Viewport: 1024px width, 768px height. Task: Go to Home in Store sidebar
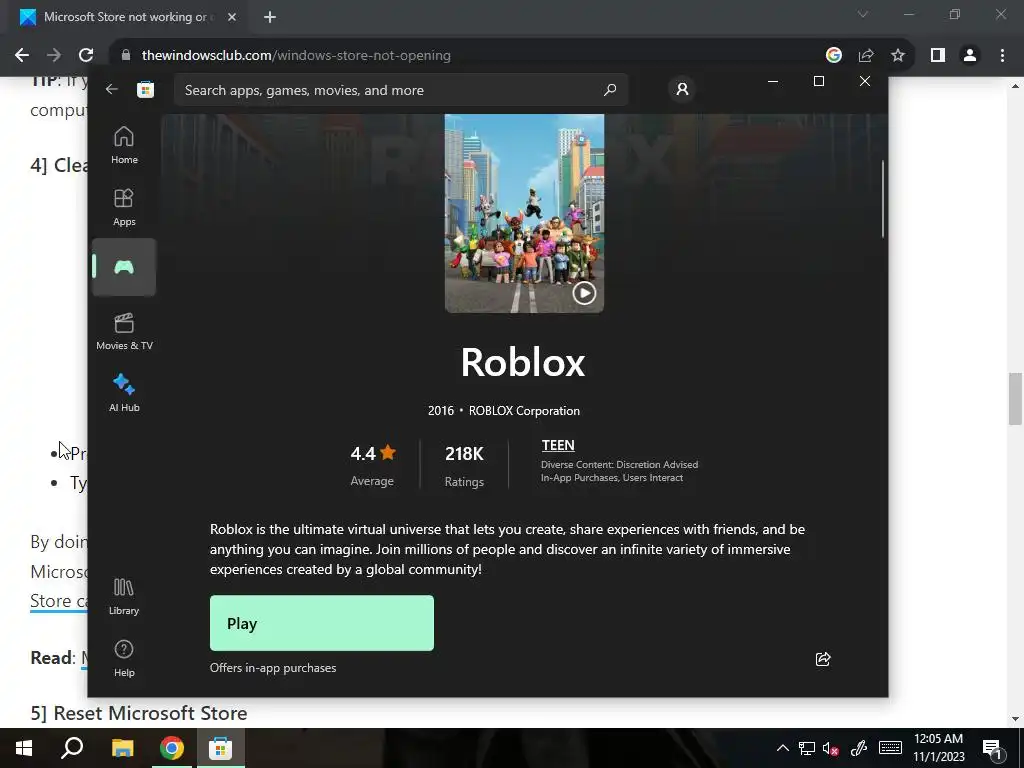(124, 144)
